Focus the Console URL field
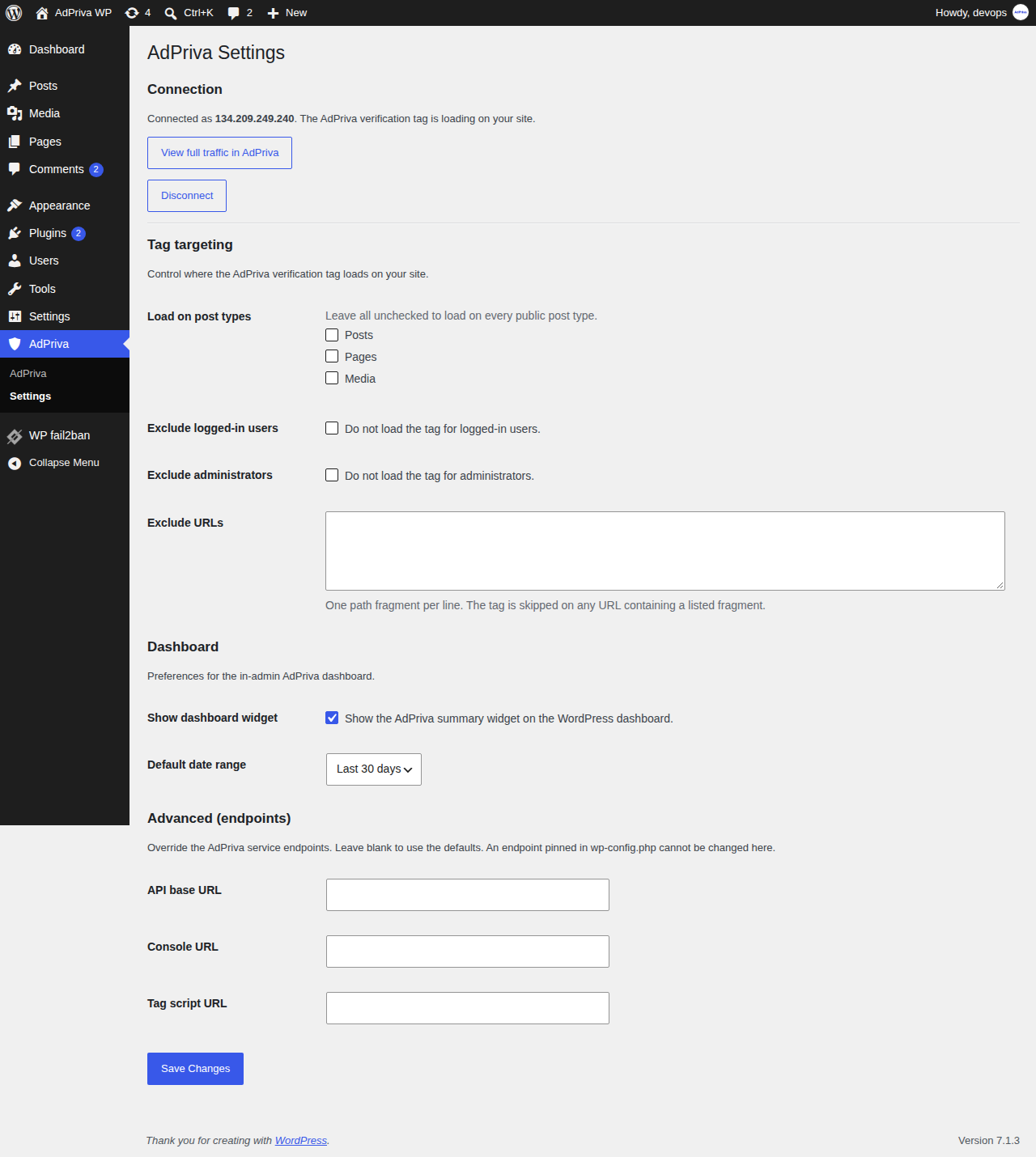The width and height of the screenshot is (1036, 1157). (x=468, y=951)
